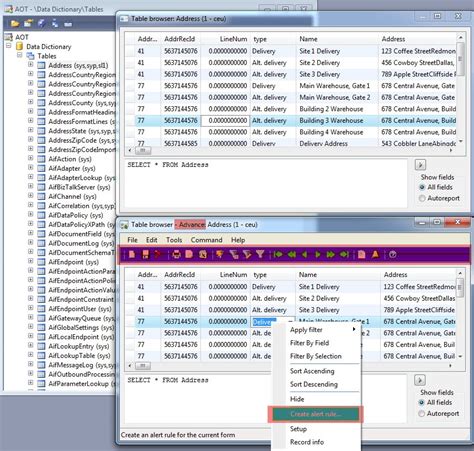The image size is (474, 451).
Task: Click the red Delete record toolbar icon
Action: coord(158,255)
